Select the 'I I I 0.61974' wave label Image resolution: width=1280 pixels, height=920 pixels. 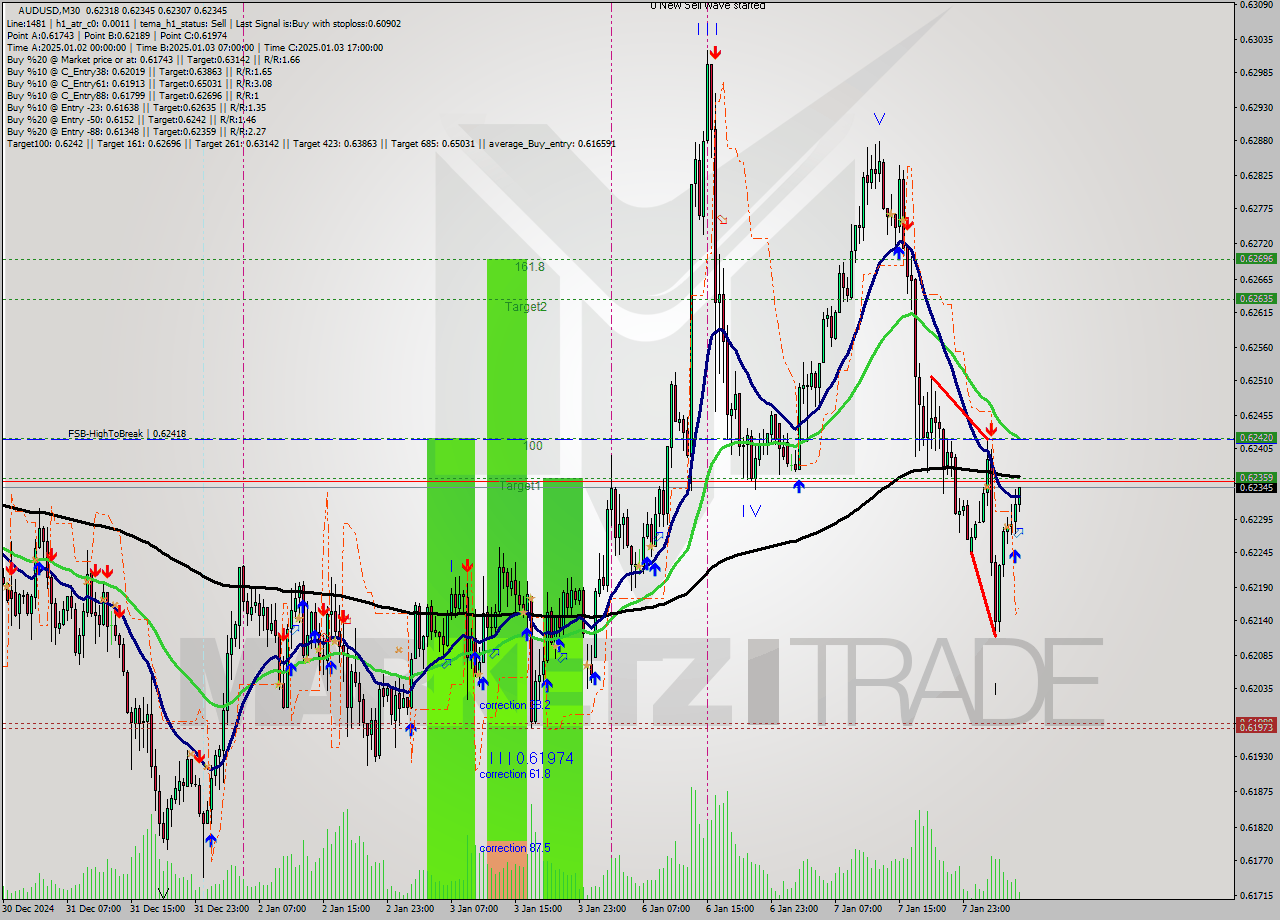(531, 758)
